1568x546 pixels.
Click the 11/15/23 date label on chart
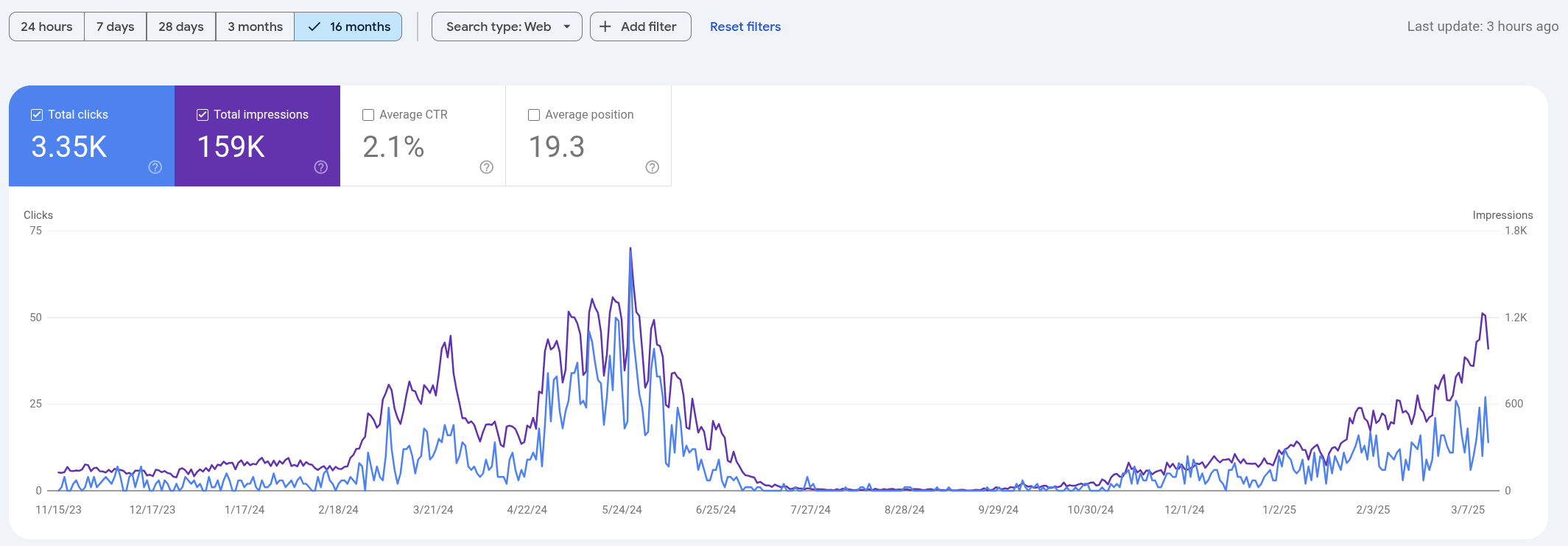[x=59, y=510]
